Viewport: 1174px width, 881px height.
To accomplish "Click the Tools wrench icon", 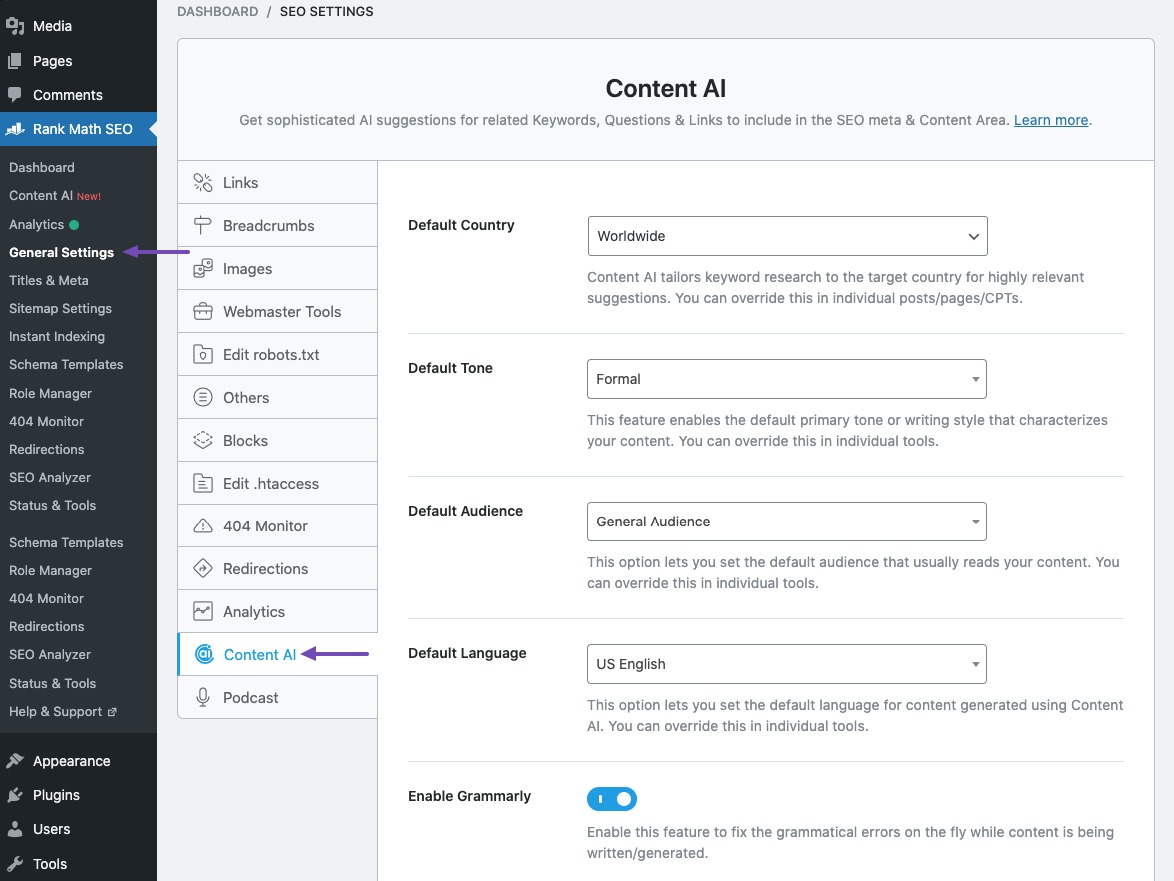I will coord(15,863).
